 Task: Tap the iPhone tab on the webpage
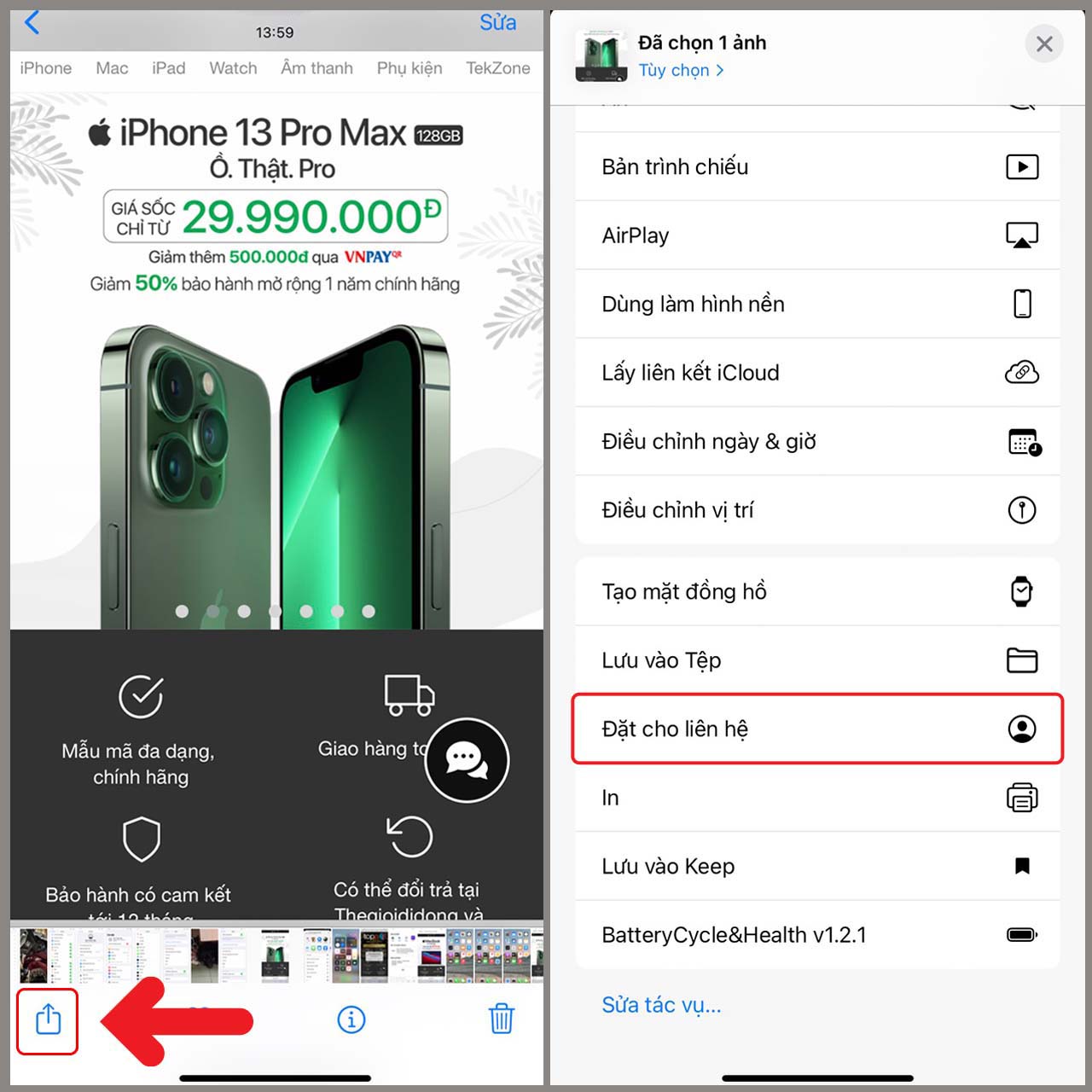point(46,68)
